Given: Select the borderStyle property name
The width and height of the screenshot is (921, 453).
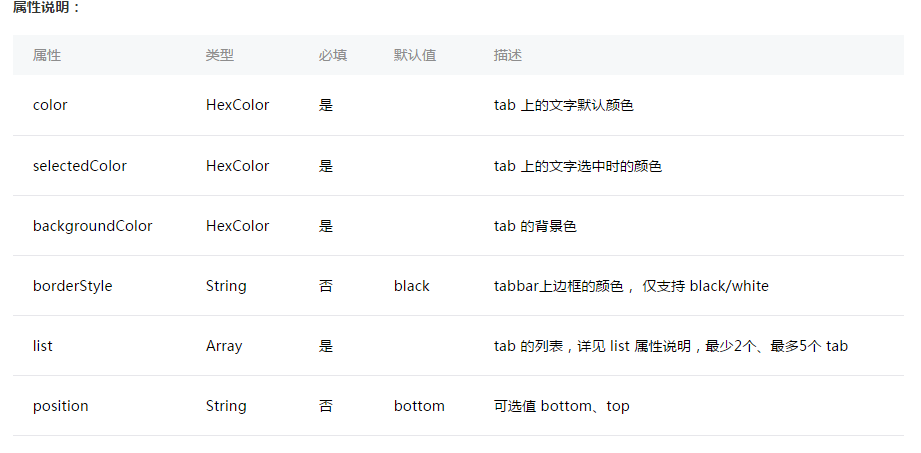Looking at the screenshot, I should coord(72,286).
